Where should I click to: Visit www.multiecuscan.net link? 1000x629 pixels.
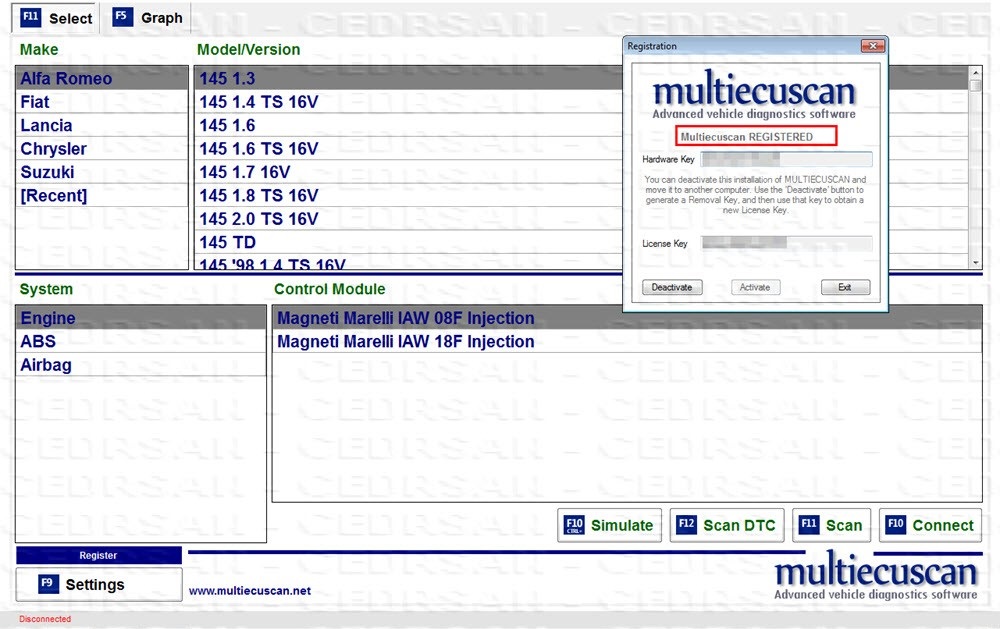[x=250, y=591]
